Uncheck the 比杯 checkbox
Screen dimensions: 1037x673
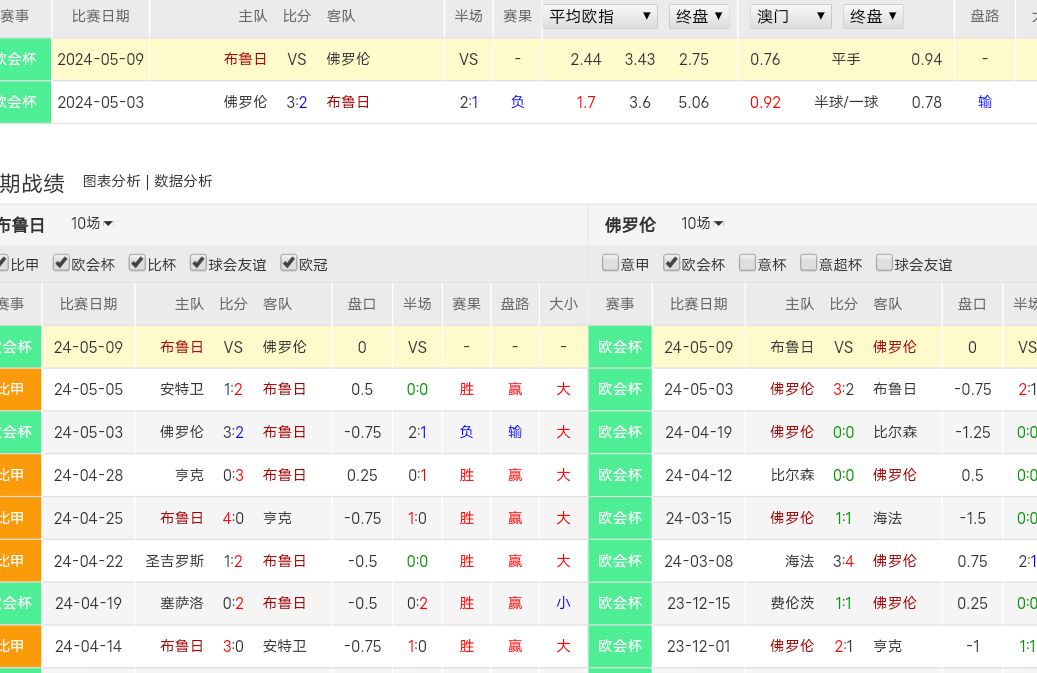pyautogui.click(x=138, y=263)
